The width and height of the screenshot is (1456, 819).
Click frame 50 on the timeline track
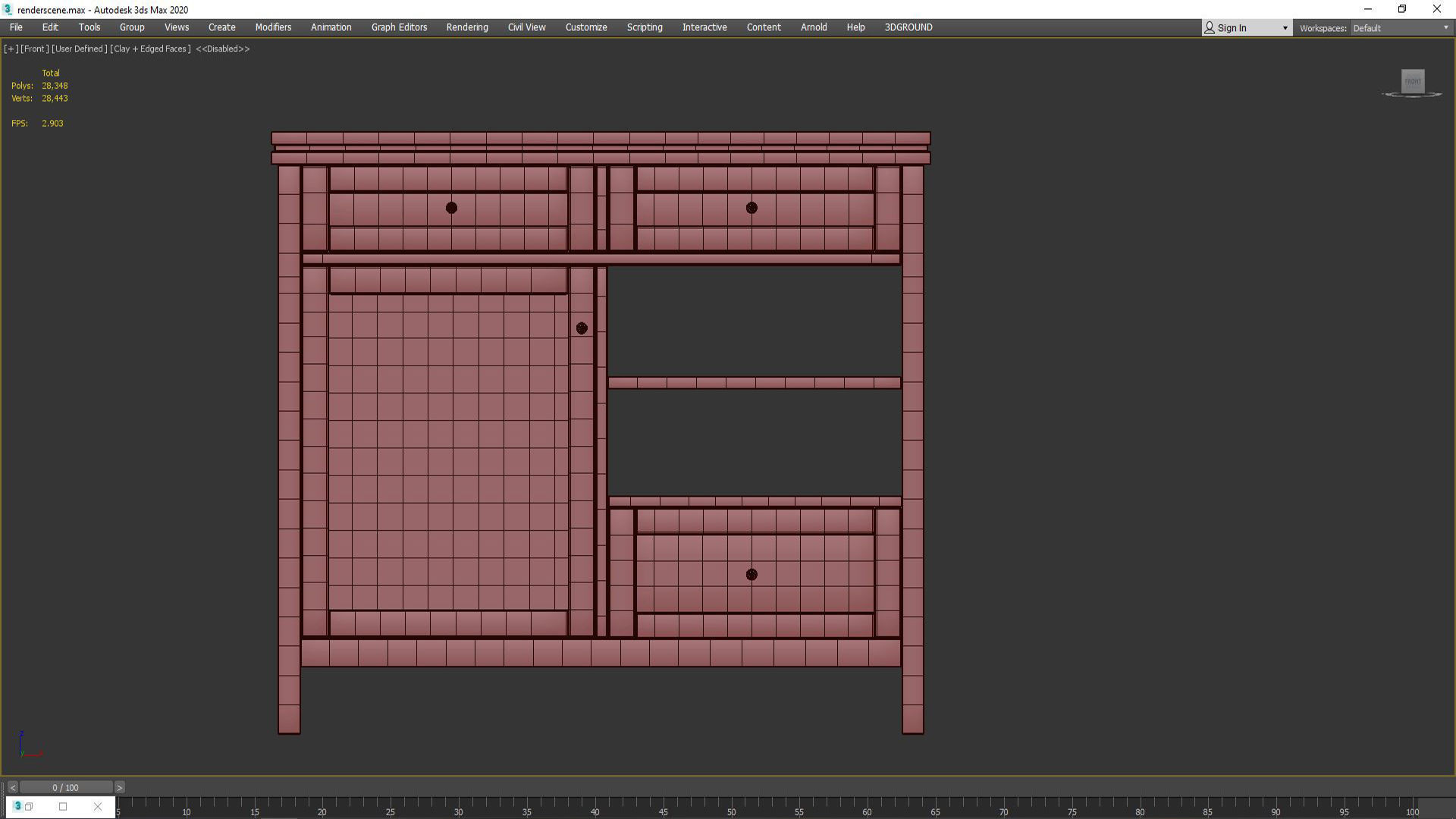[731, 804]
